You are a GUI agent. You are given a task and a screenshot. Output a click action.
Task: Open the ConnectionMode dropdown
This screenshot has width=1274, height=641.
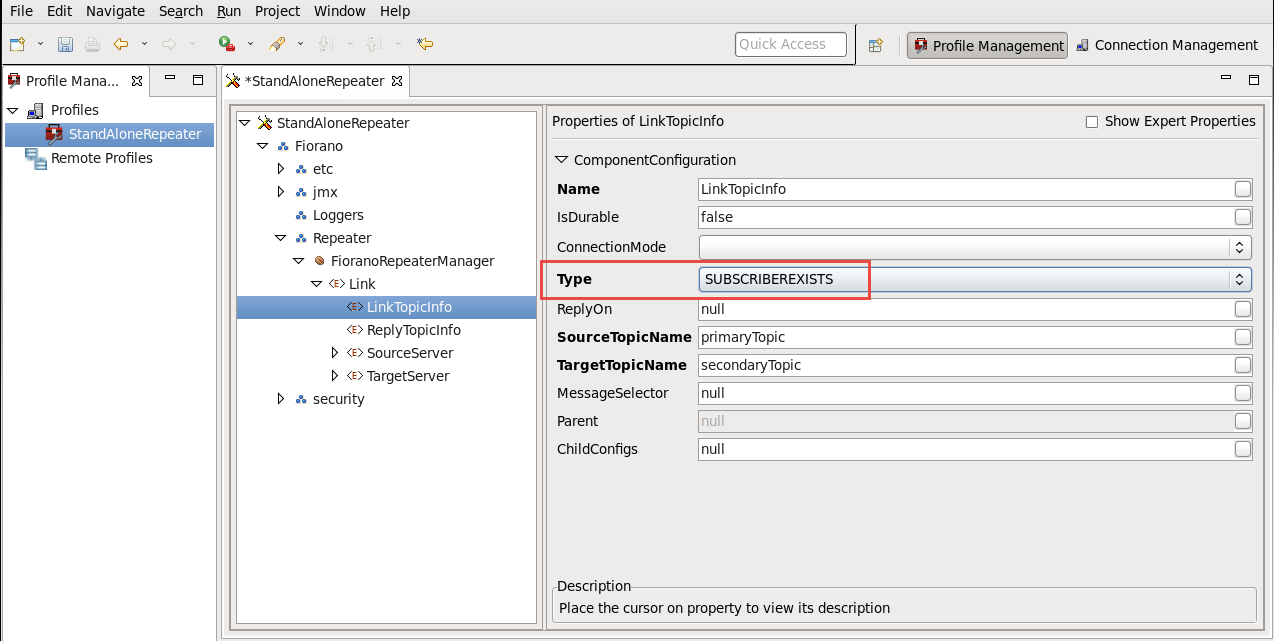pyautogui.click(x=974, y=247)
